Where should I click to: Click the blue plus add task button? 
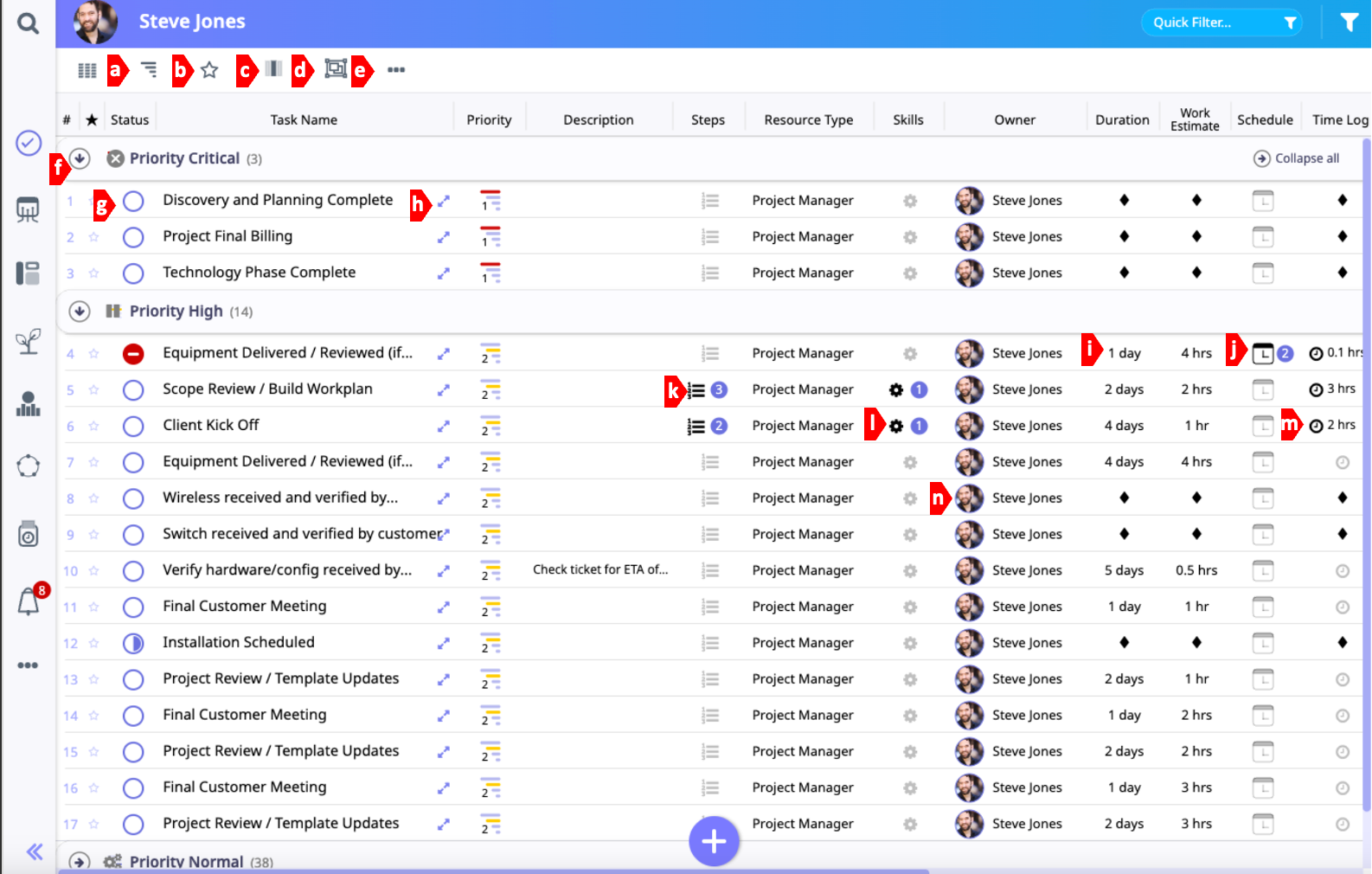[714, 841]
